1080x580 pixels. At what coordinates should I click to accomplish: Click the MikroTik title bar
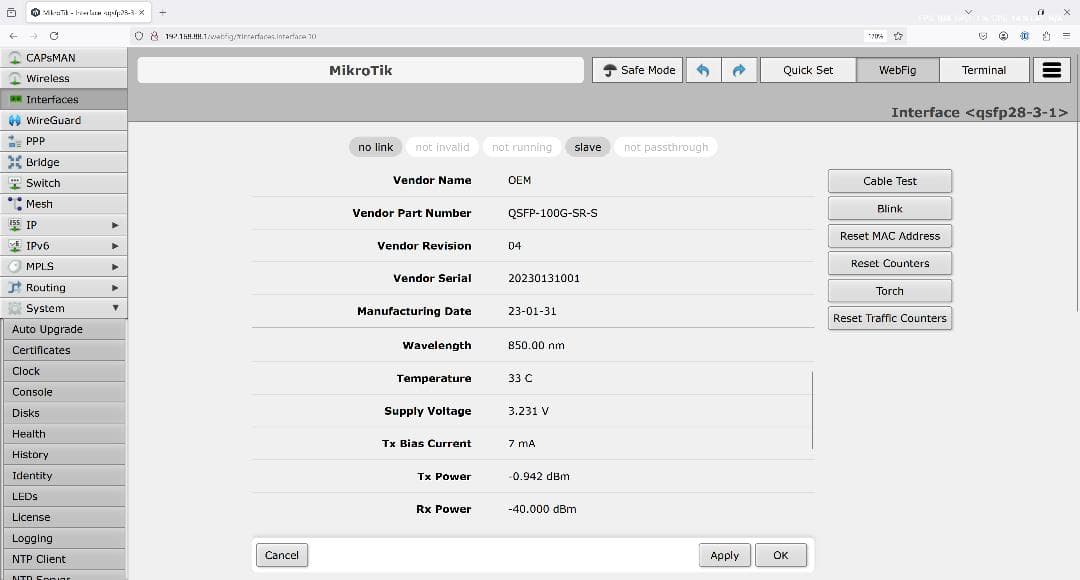click(360, 70)
